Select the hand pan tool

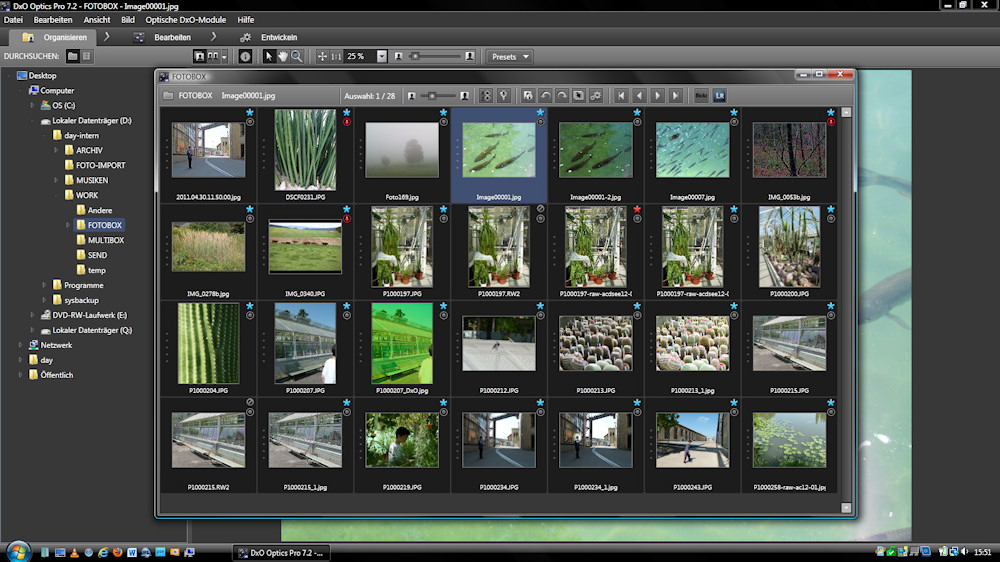(283, 56)
